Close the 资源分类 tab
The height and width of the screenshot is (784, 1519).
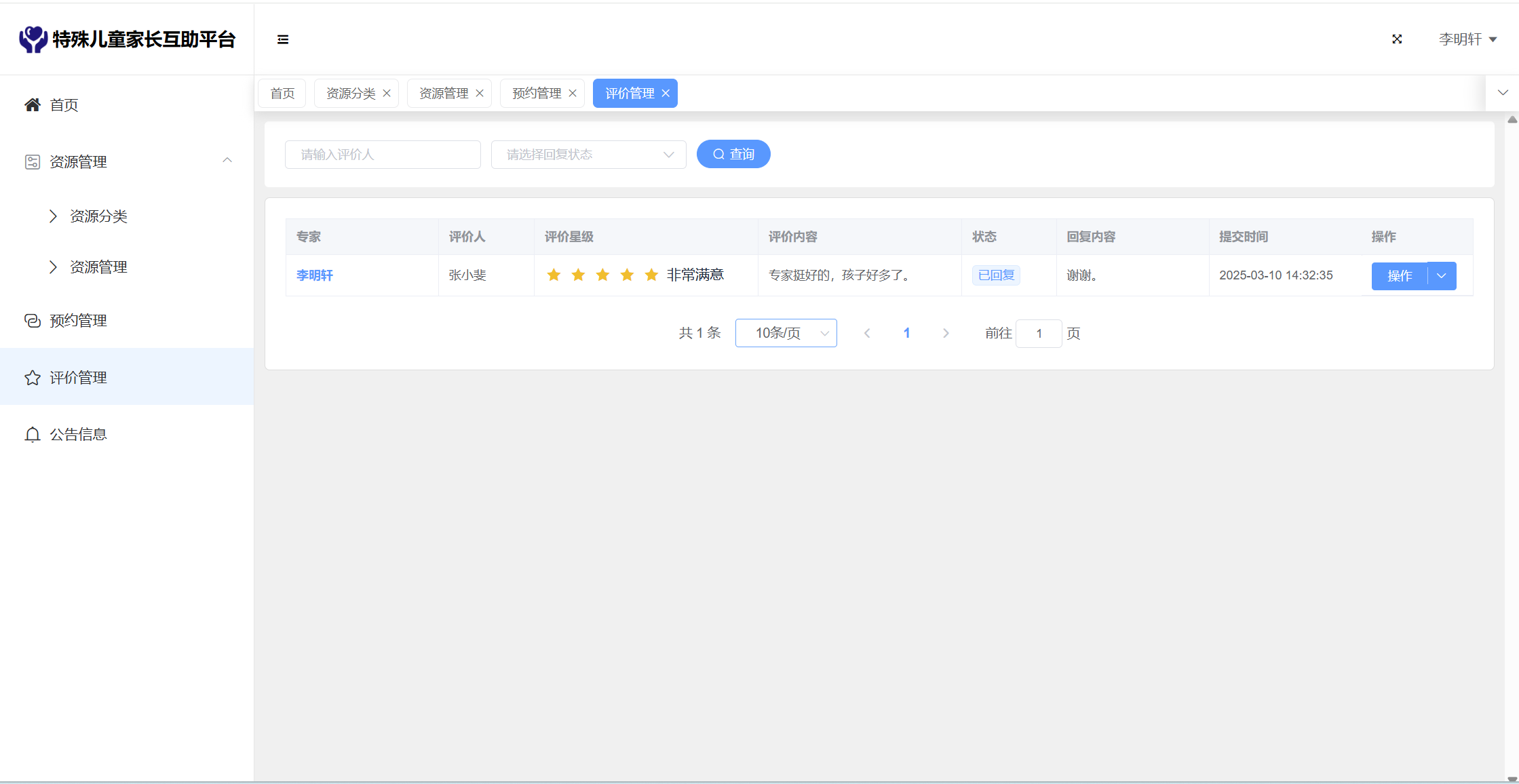pyautogui.click(x=387, y=93)
